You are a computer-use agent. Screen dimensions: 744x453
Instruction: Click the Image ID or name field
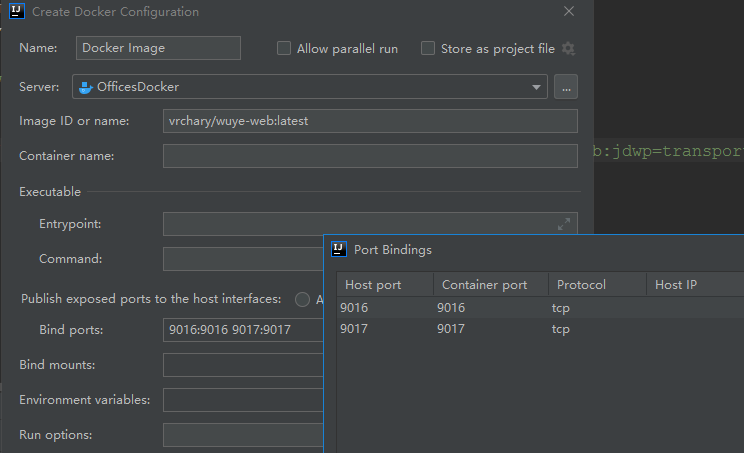370,121
